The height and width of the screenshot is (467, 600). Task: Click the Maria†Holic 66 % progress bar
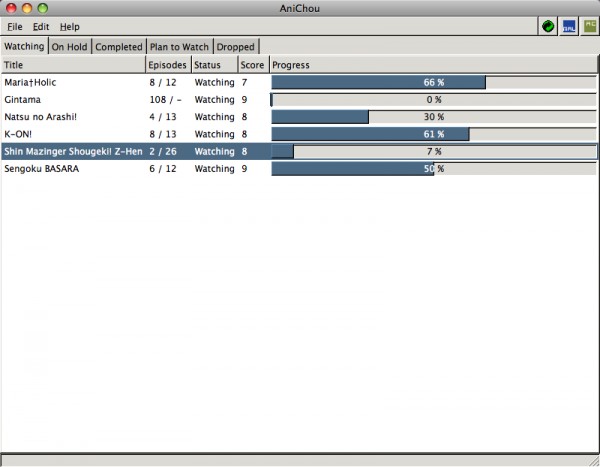pyautogui.click(x=434, y=82)
